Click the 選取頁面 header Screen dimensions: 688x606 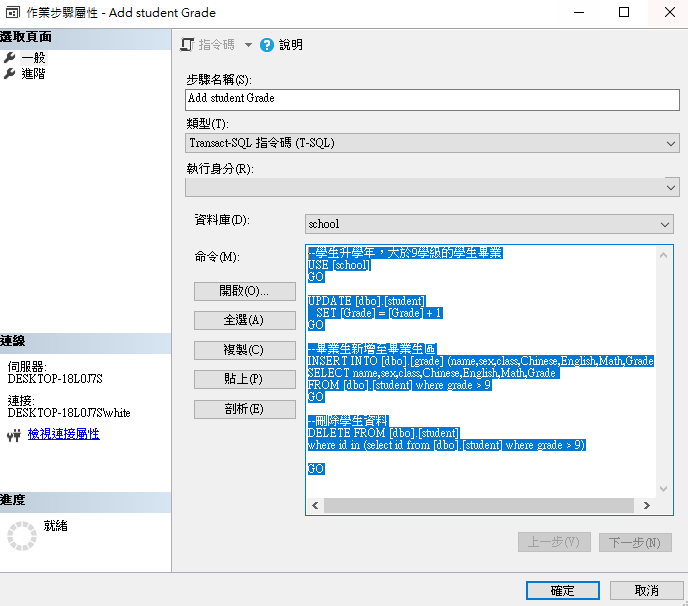coord(86,37)
